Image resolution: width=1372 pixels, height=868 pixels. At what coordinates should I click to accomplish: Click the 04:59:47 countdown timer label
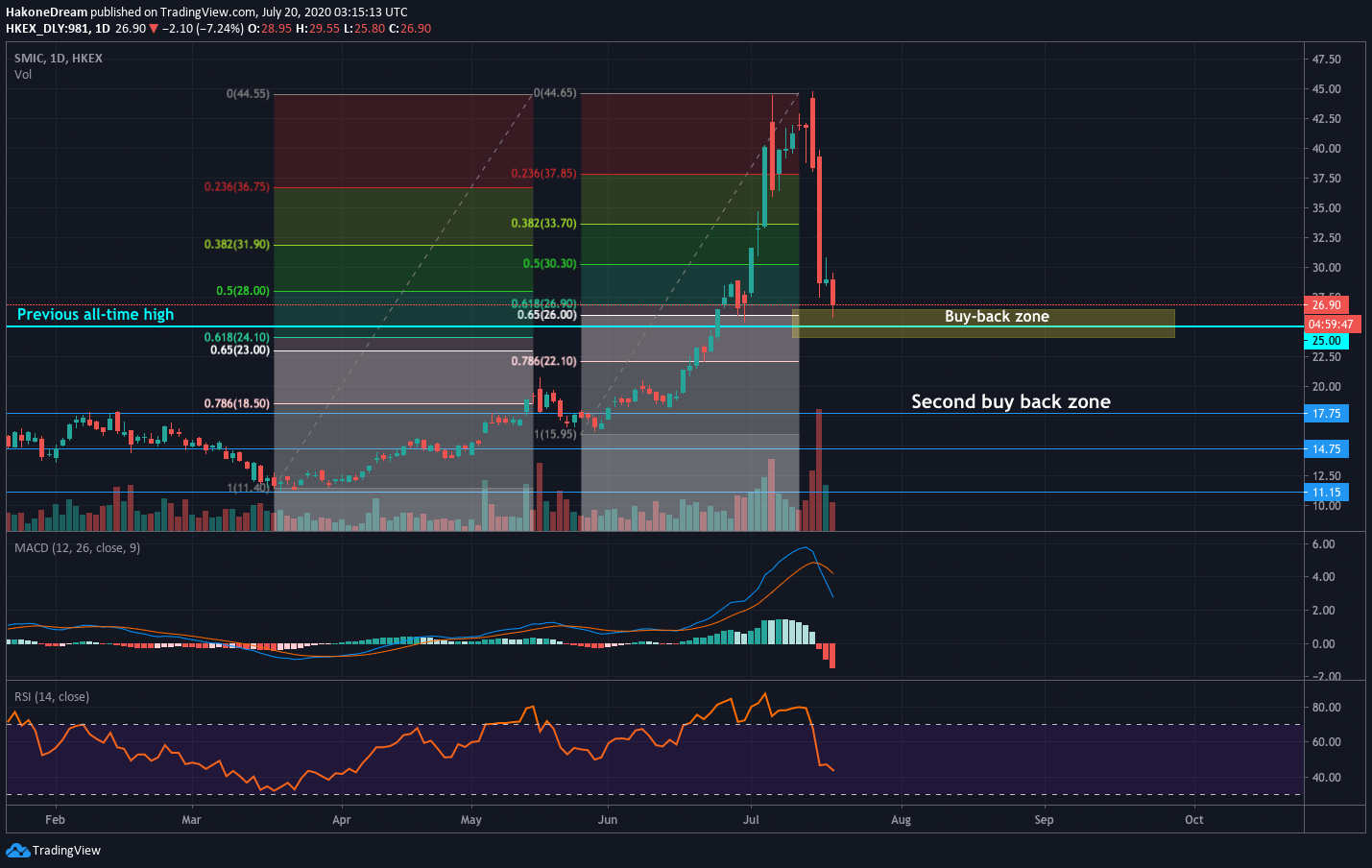[x=1332, y=325]
